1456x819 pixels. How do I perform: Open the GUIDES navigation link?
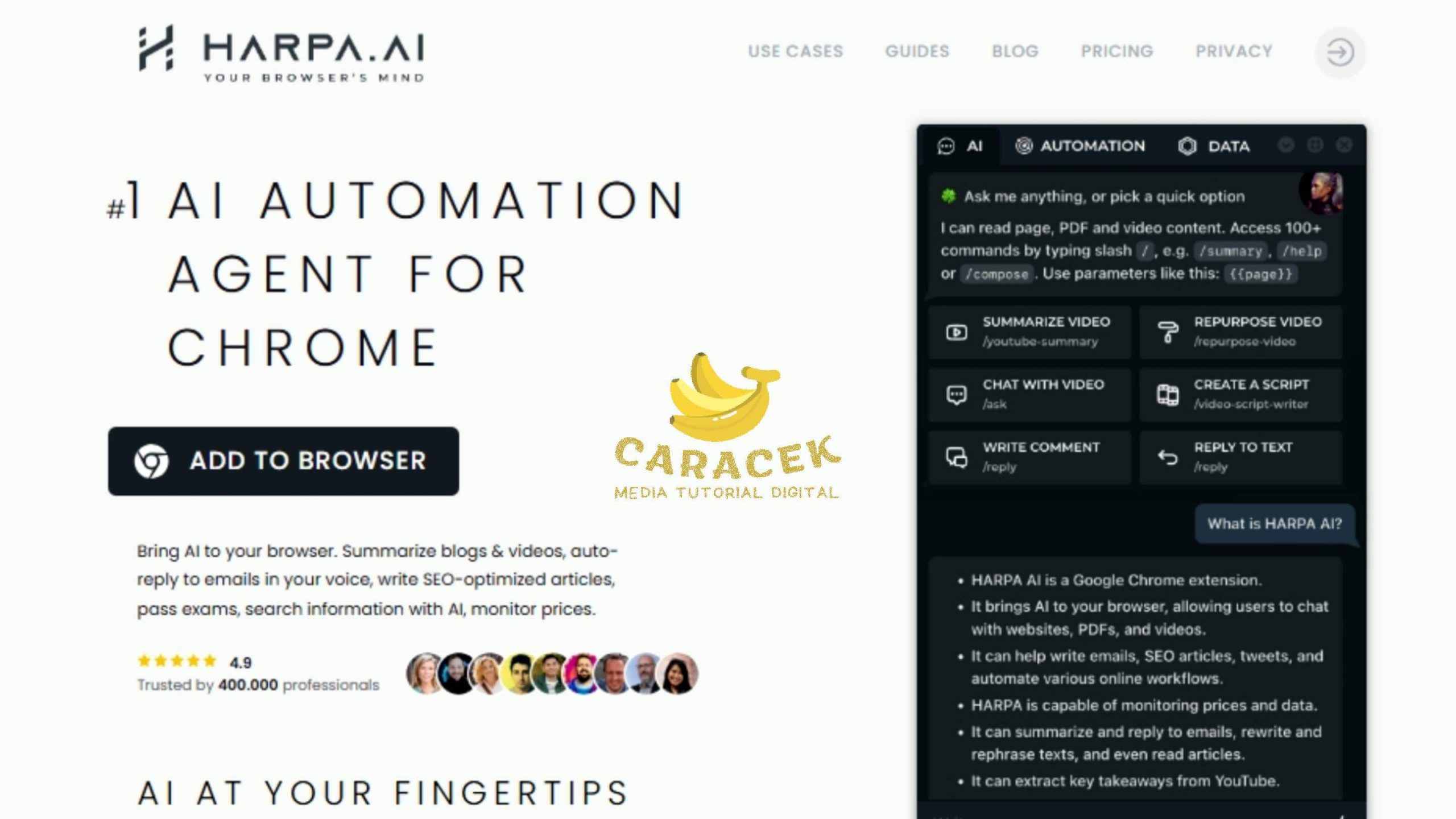pyautogui.click(x=917, y=50)
